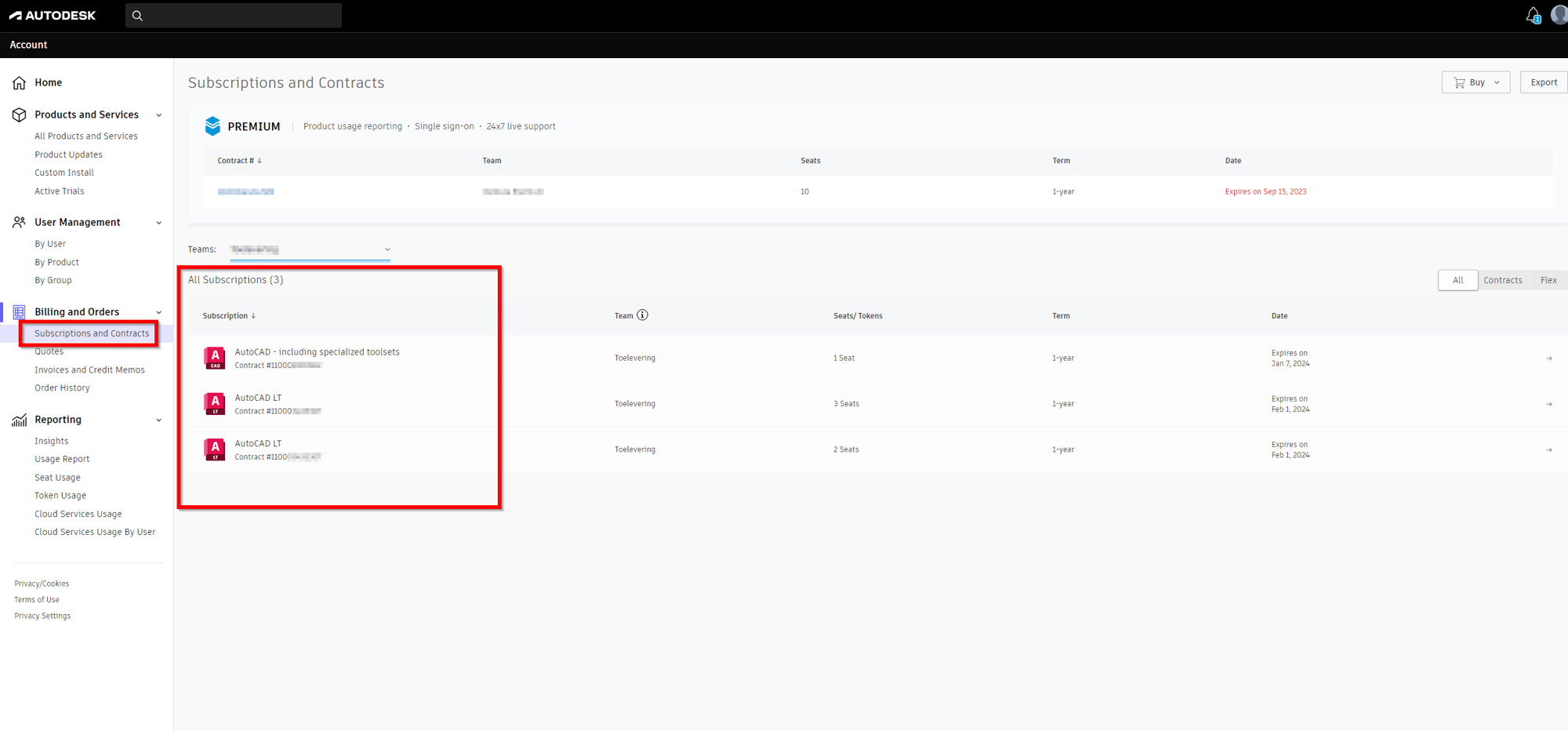Screen dimensions: 1568x731
Task: Sort by the Contract # arrow
Action: (x=260, y=160)
